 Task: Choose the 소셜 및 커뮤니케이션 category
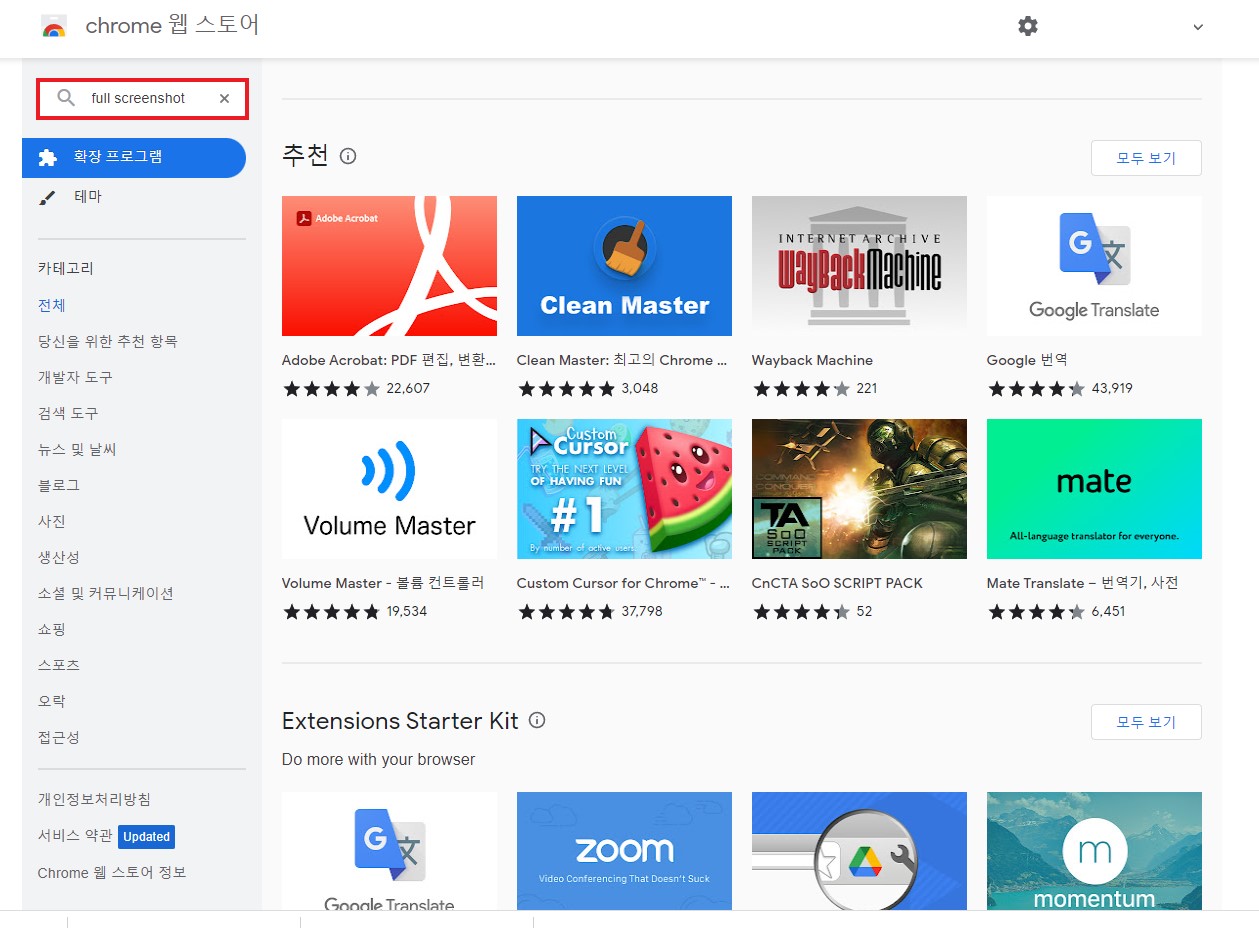[106, 593]
